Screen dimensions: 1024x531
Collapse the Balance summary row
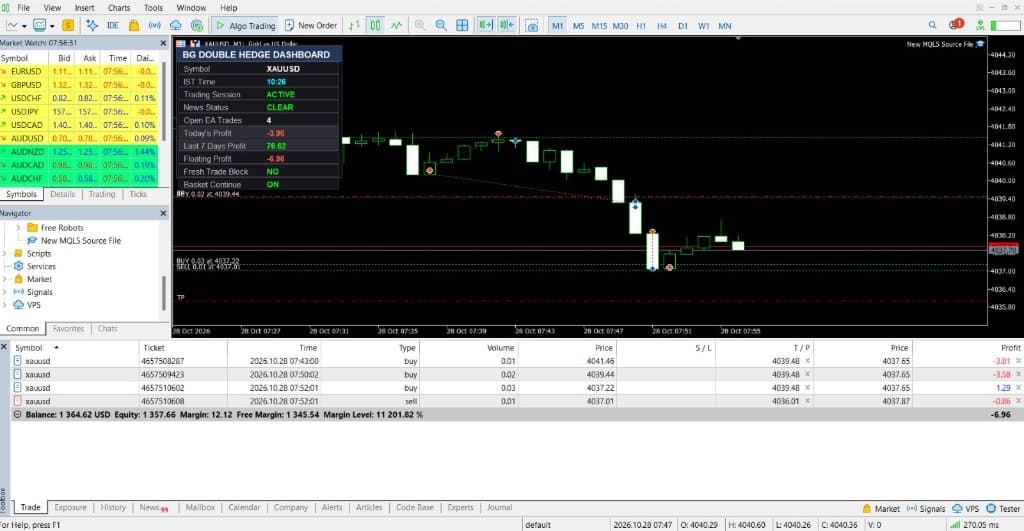18,415
